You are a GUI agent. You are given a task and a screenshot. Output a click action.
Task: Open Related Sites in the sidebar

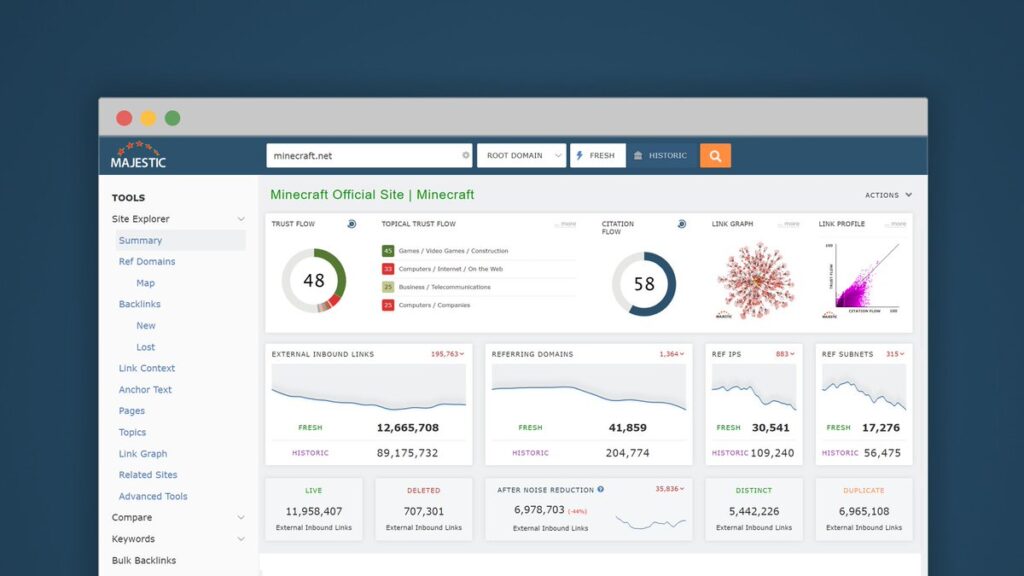(x=148, y=475)
